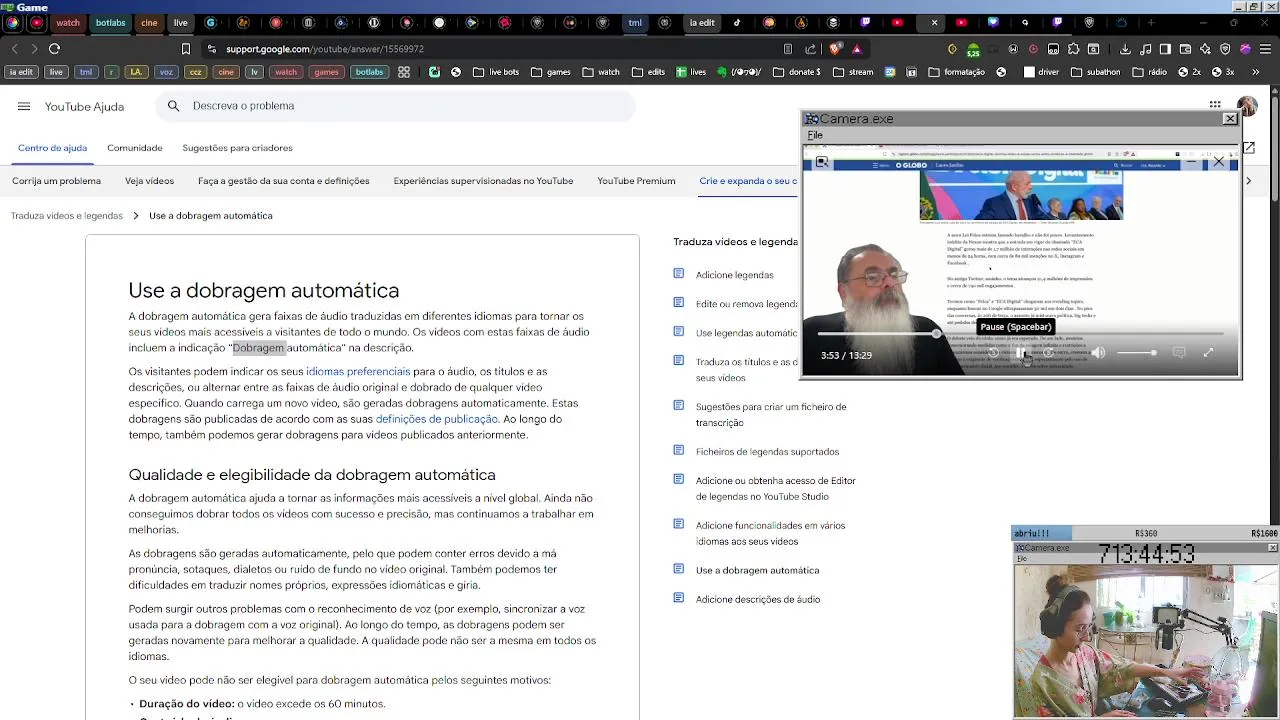Mute the video with the speaker icon
This screenshot has width=1280, height=720.
[x=1098, y=353]
